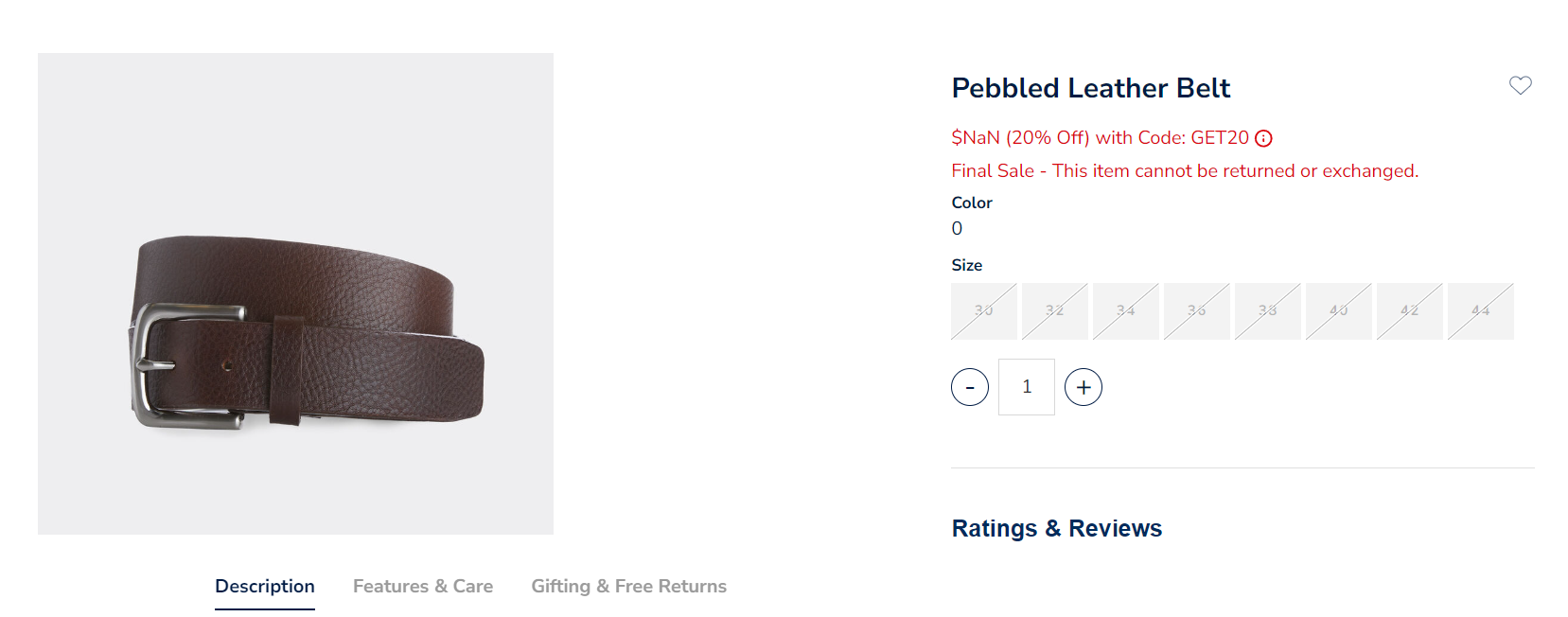Select size 30
The height and width of the screenshot is (617, 1568).
pyautogui.click(x=984, y=311)
